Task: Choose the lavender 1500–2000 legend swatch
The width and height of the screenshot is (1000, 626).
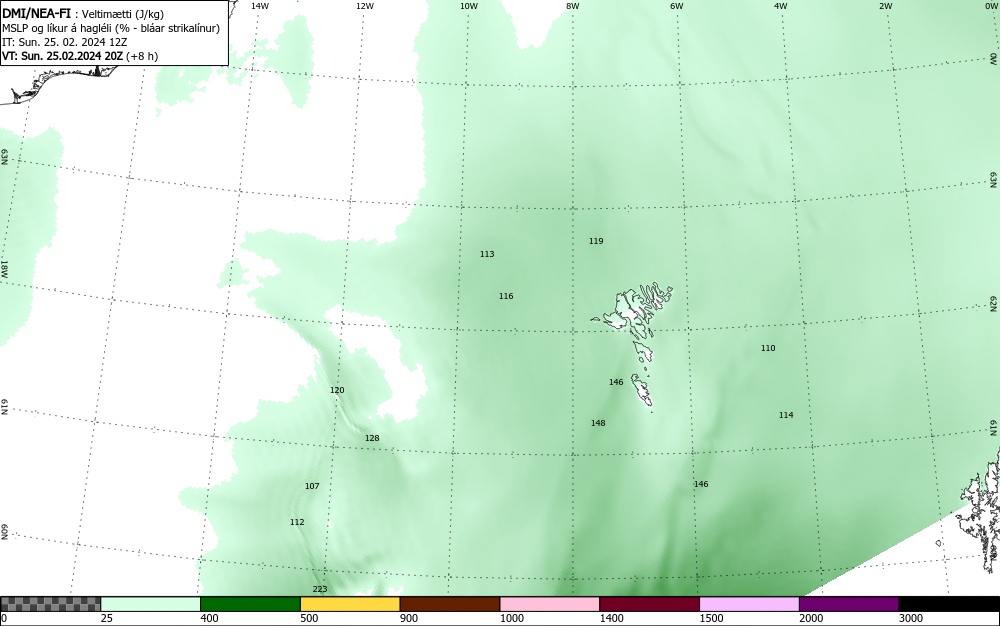Action: coord(749,604)
